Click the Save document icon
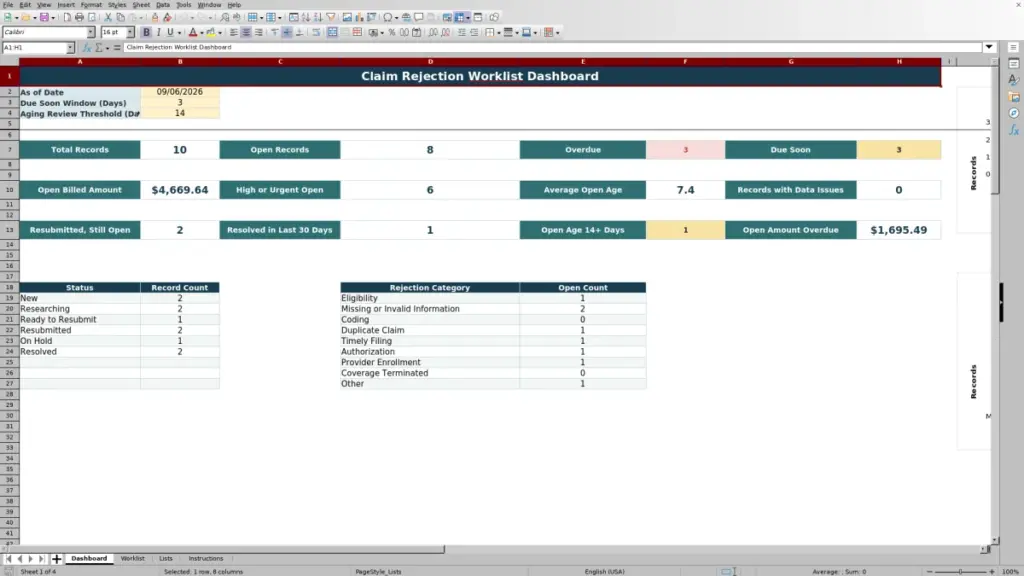This screenshot has height=576, width=1024. pos(44,18)
